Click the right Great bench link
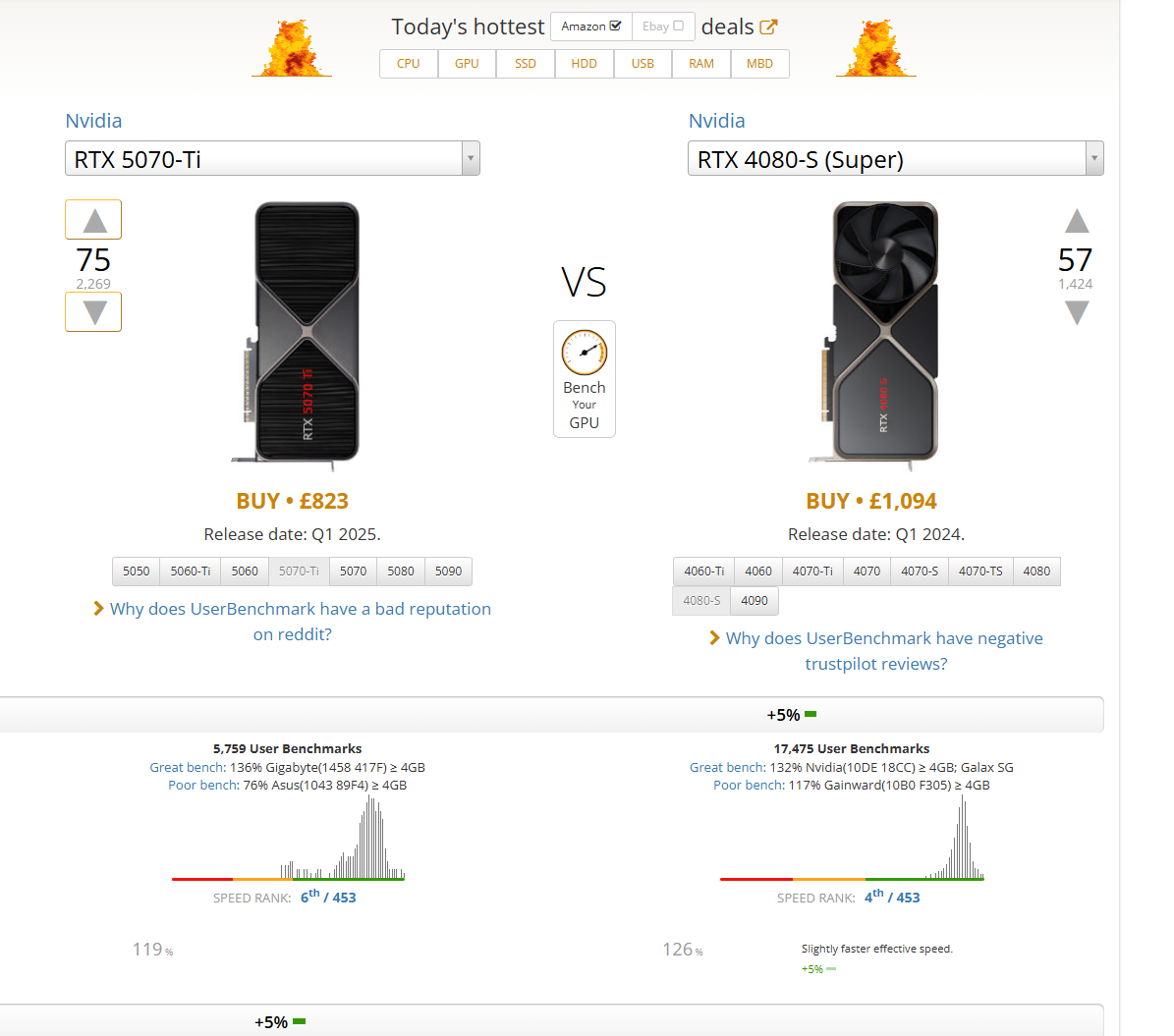1174x1036 pixels. click(727, 767)
